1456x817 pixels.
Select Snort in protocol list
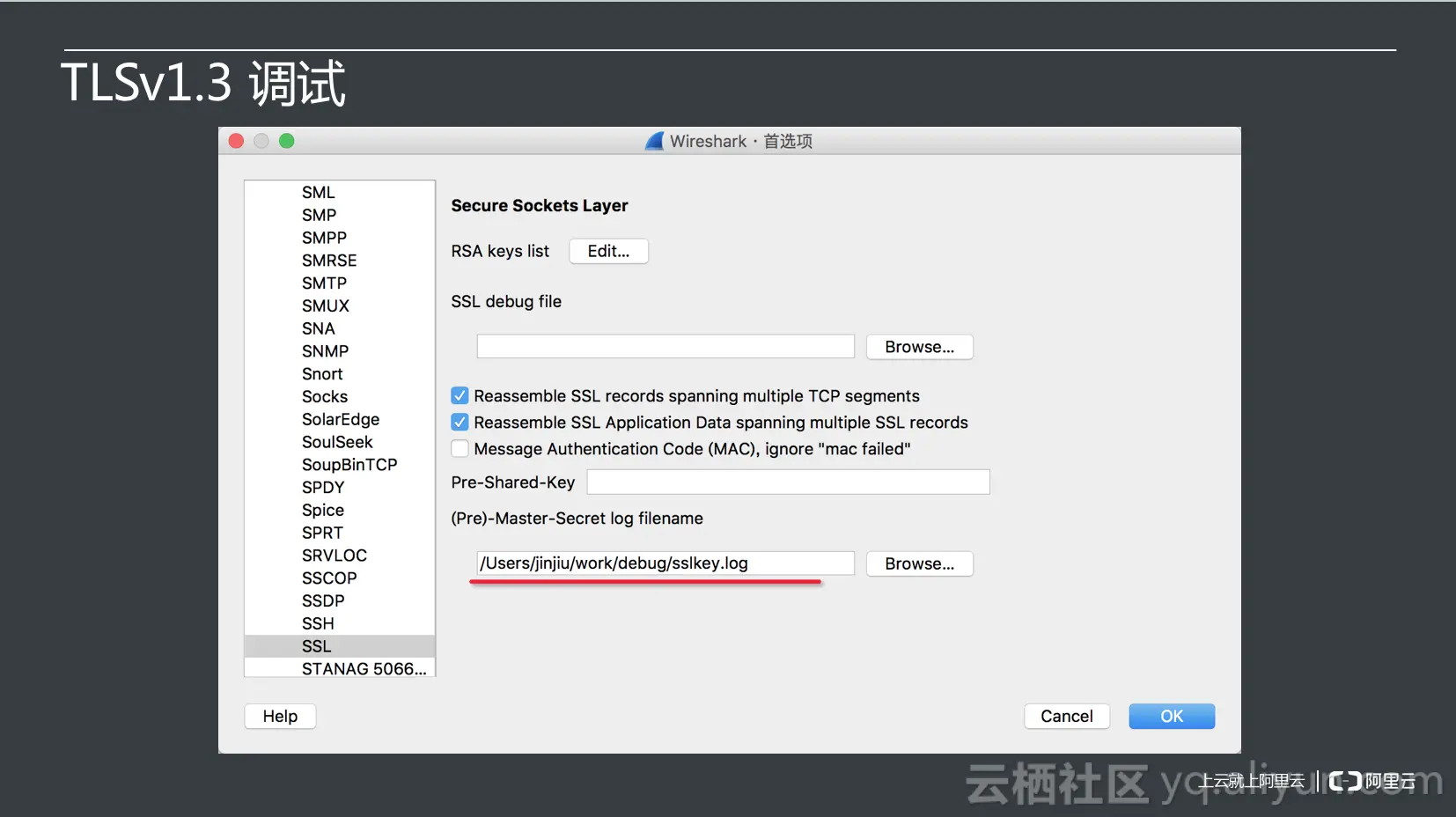(x=340, y=374)
